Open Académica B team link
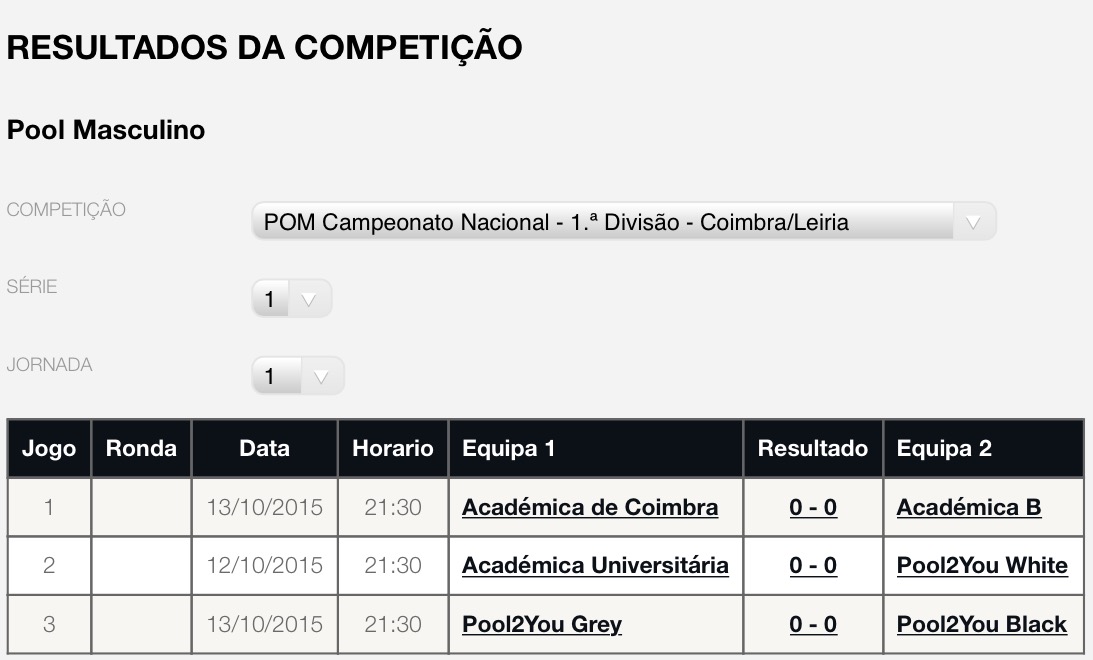The width and height of the screenshot is (1093, 660). pos(969,507)
